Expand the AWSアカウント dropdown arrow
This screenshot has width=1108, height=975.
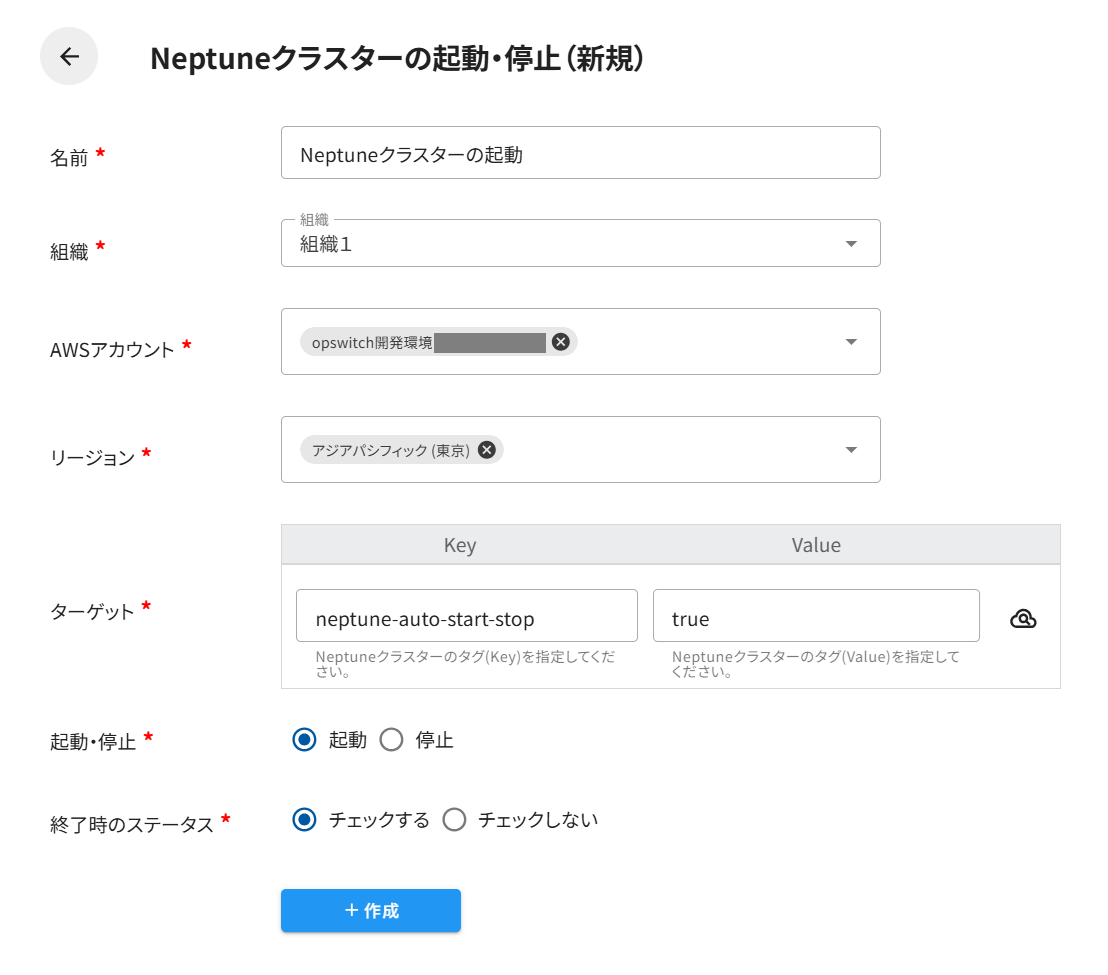851,342
